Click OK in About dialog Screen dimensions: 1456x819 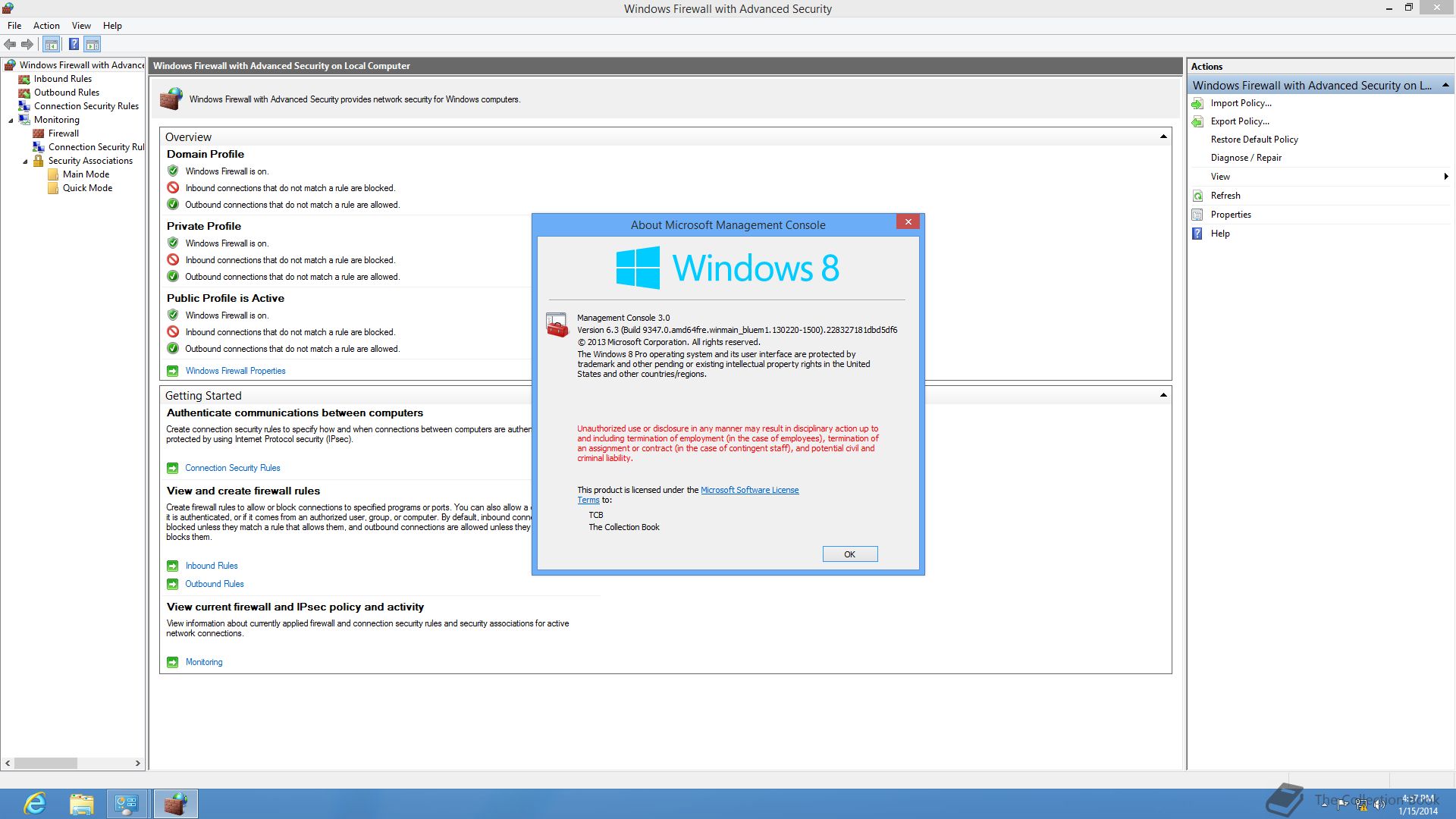point(850,554)
